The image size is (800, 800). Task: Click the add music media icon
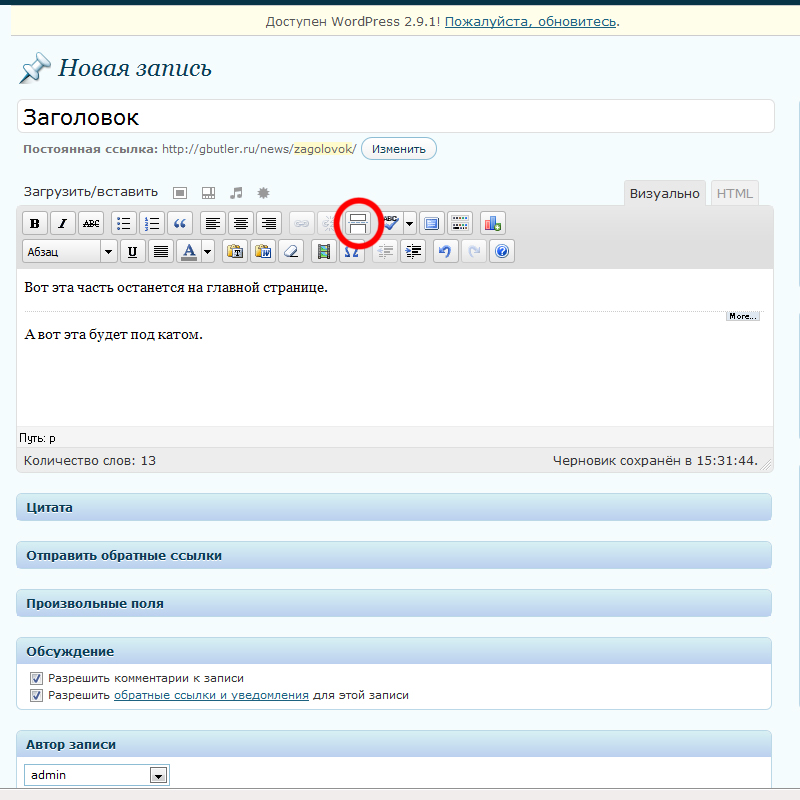tap(236, 192)
